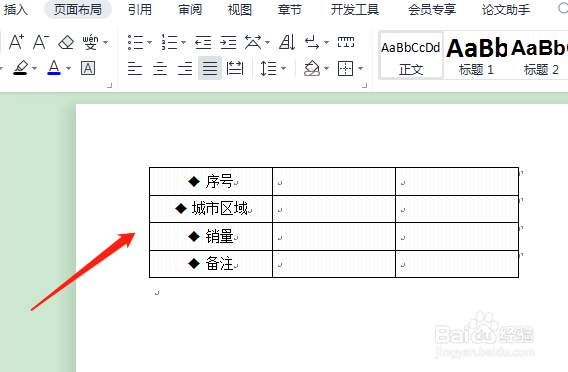Open the 会员专享 tab
This screenshot has height=372, width=568.
(432, 10)
